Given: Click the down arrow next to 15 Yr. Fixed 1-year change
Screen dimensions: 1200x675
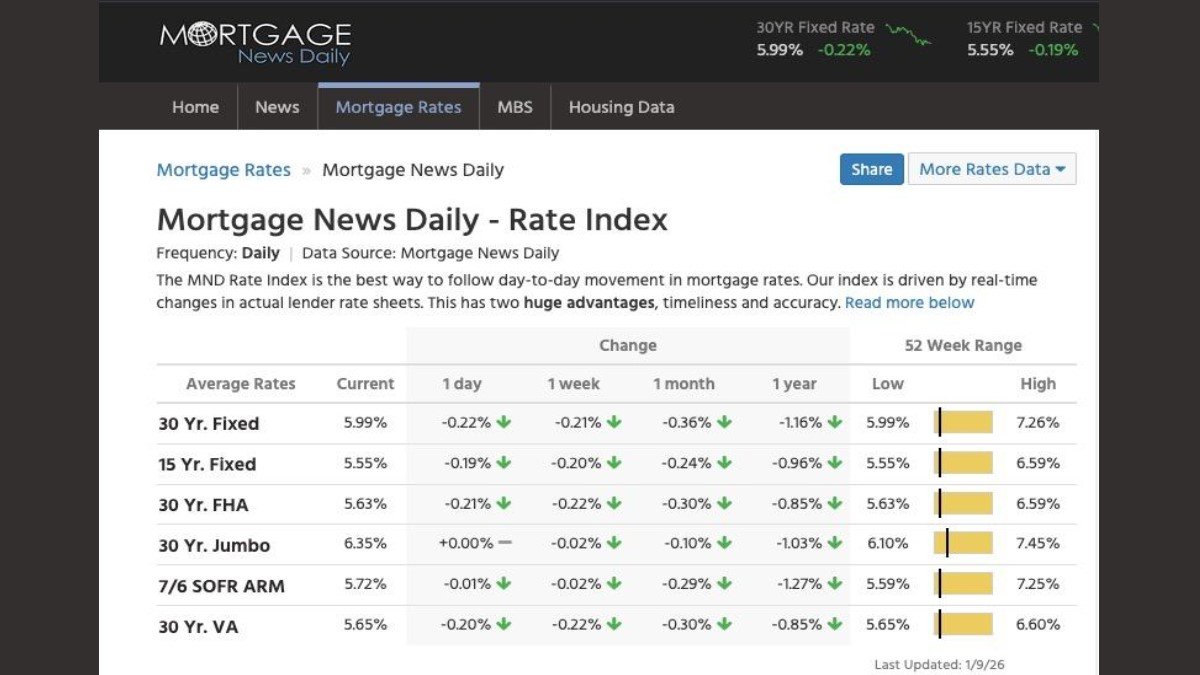Looking at the screenshot, I should point(836,463).
